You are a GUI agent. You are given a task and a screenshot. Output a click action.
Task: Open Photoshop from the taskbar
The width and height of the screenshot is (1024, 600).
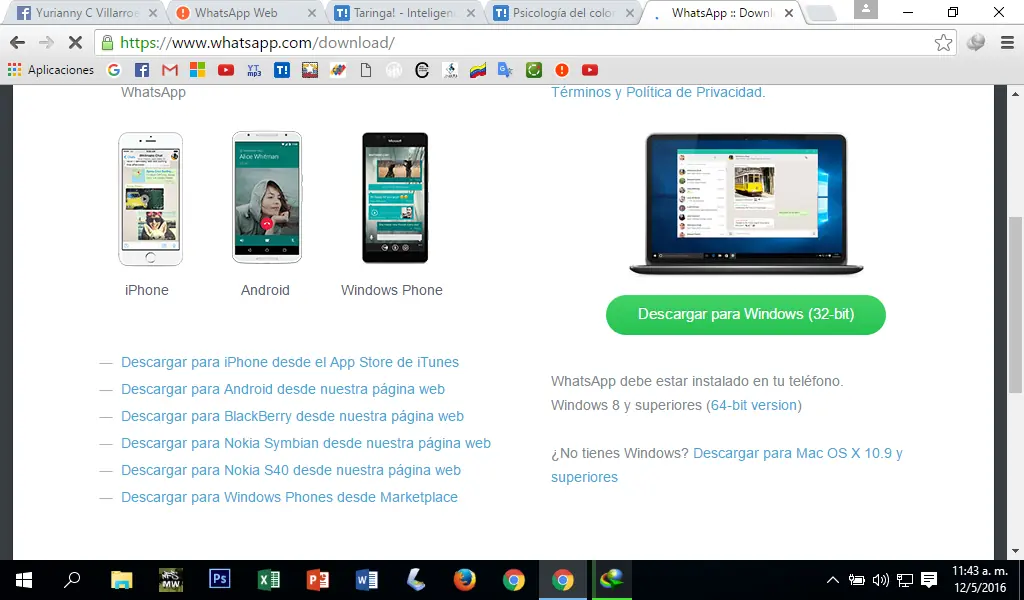pyautogui.click(x=220, y=579)
